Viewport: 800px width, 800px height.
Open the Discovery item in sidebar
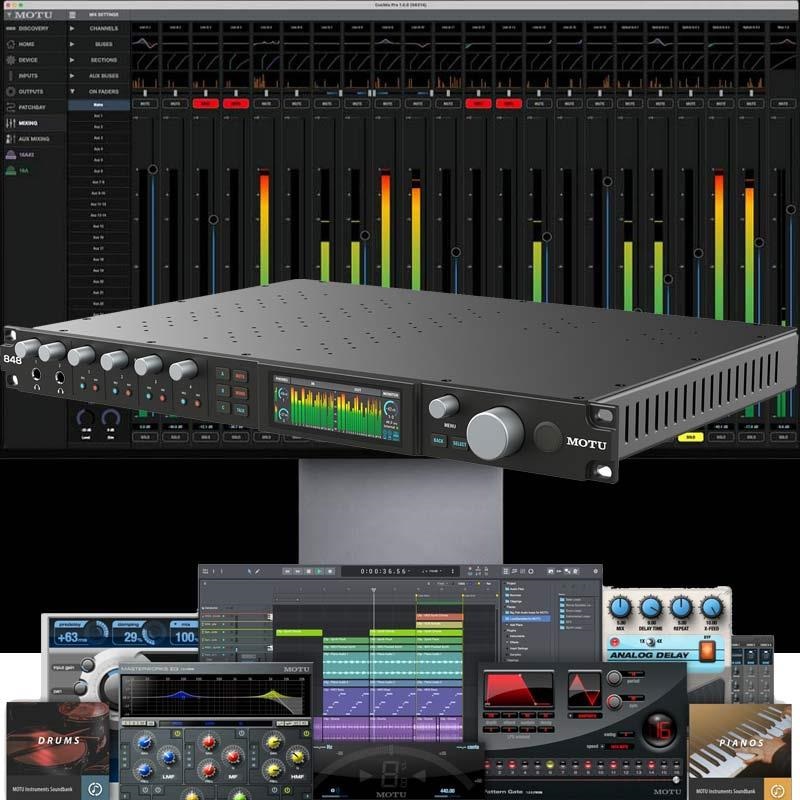pyautogui.click(x=32, y=28)
